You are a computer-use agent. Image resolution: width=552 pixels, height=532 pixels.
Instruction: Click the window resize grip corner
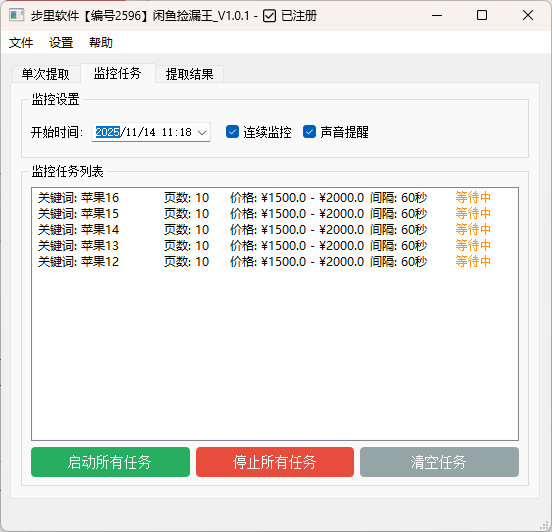tap(544, 525)
